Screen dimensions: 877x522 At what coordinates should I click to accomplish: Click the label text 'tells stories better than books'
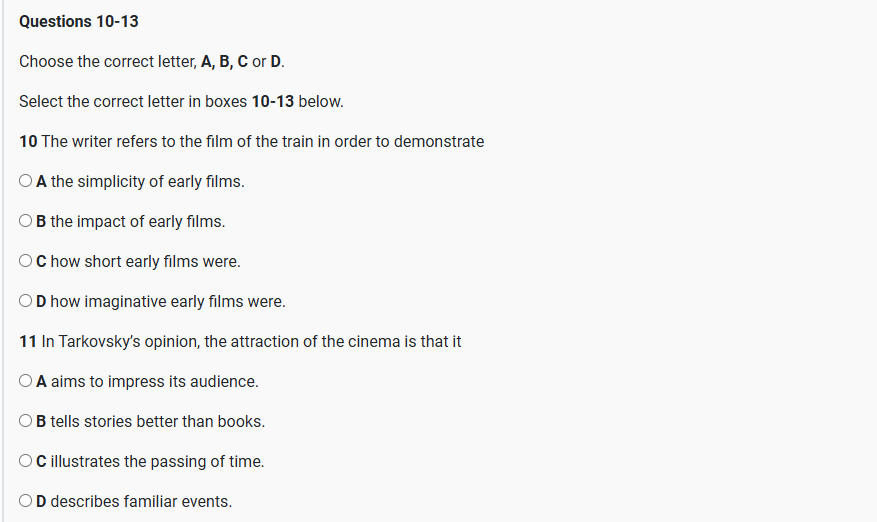[157, 421]
